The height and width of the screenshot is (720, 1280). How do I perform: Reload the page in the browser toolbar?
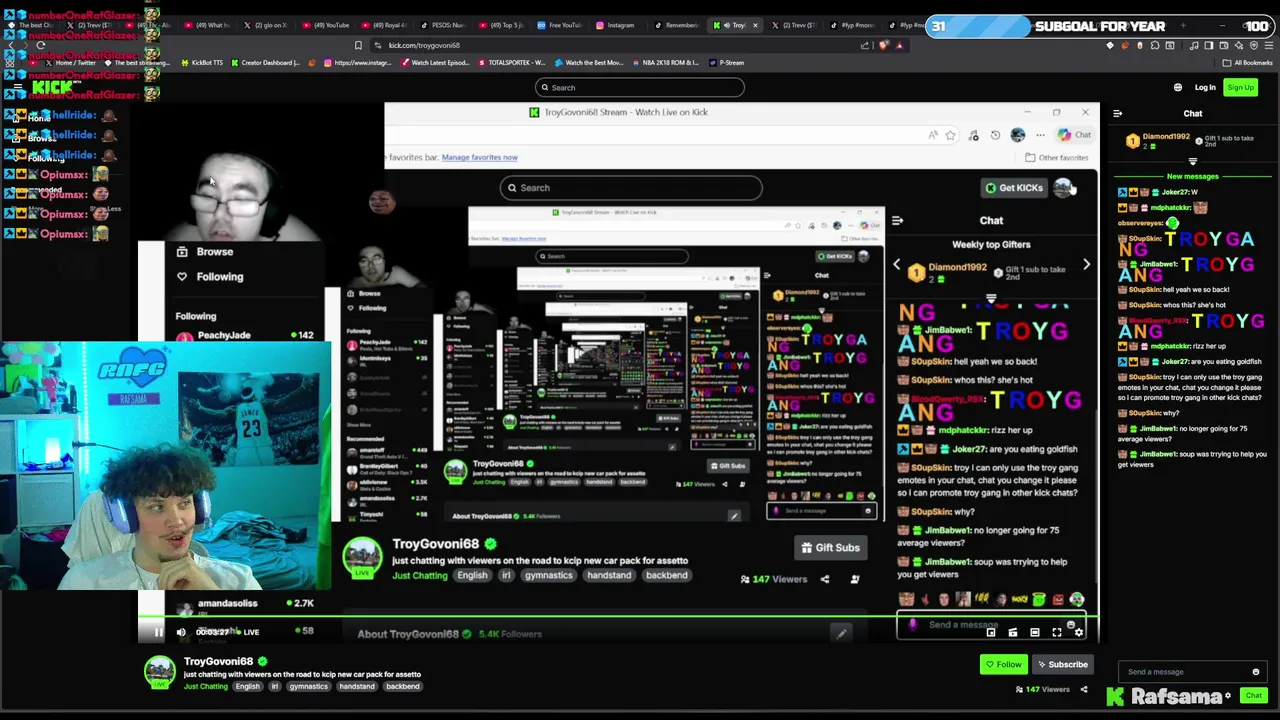click(40, 45)
